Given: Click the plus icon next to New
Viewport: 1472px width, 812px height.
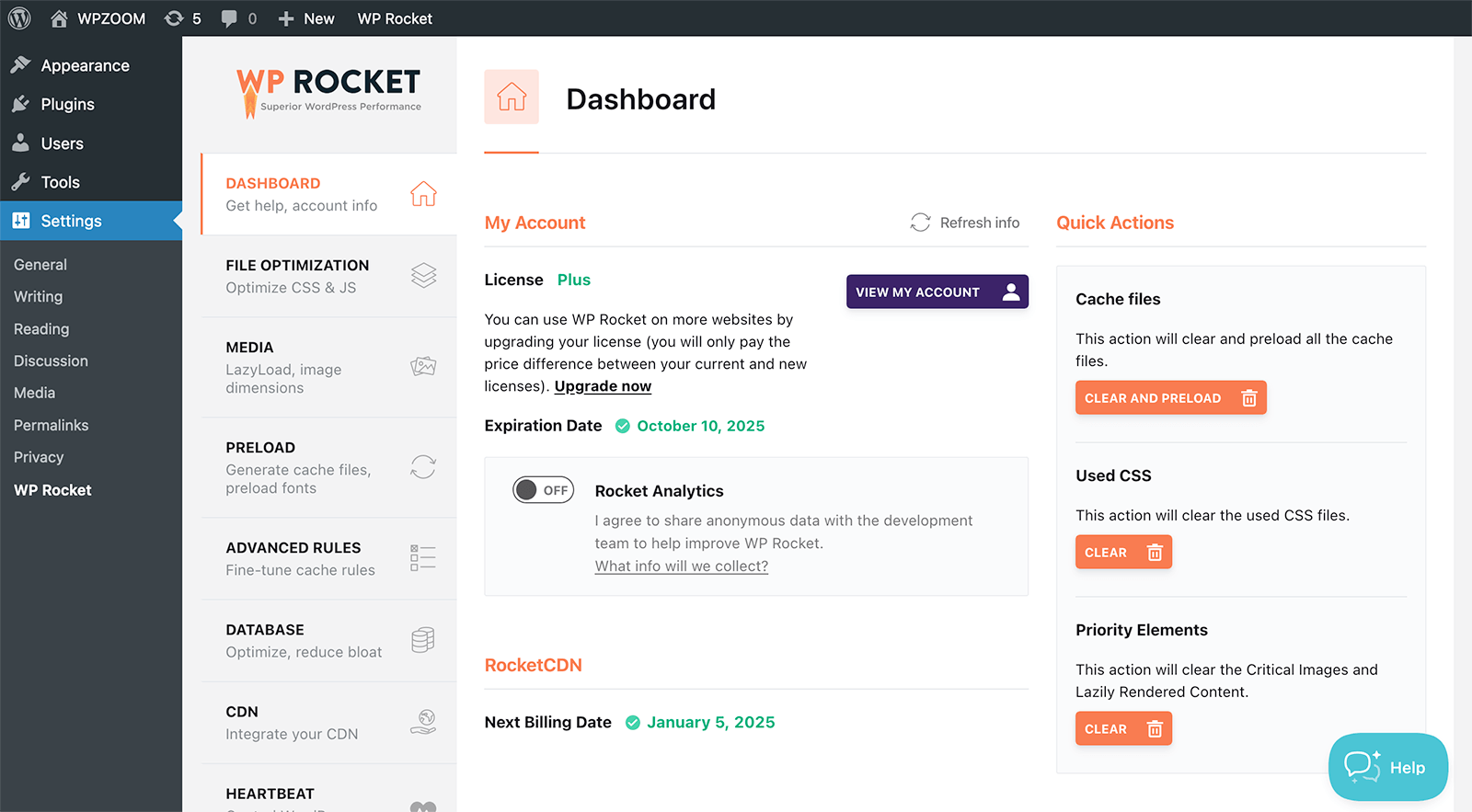Looking at the screenshot, I should click(x=286, y=18).
